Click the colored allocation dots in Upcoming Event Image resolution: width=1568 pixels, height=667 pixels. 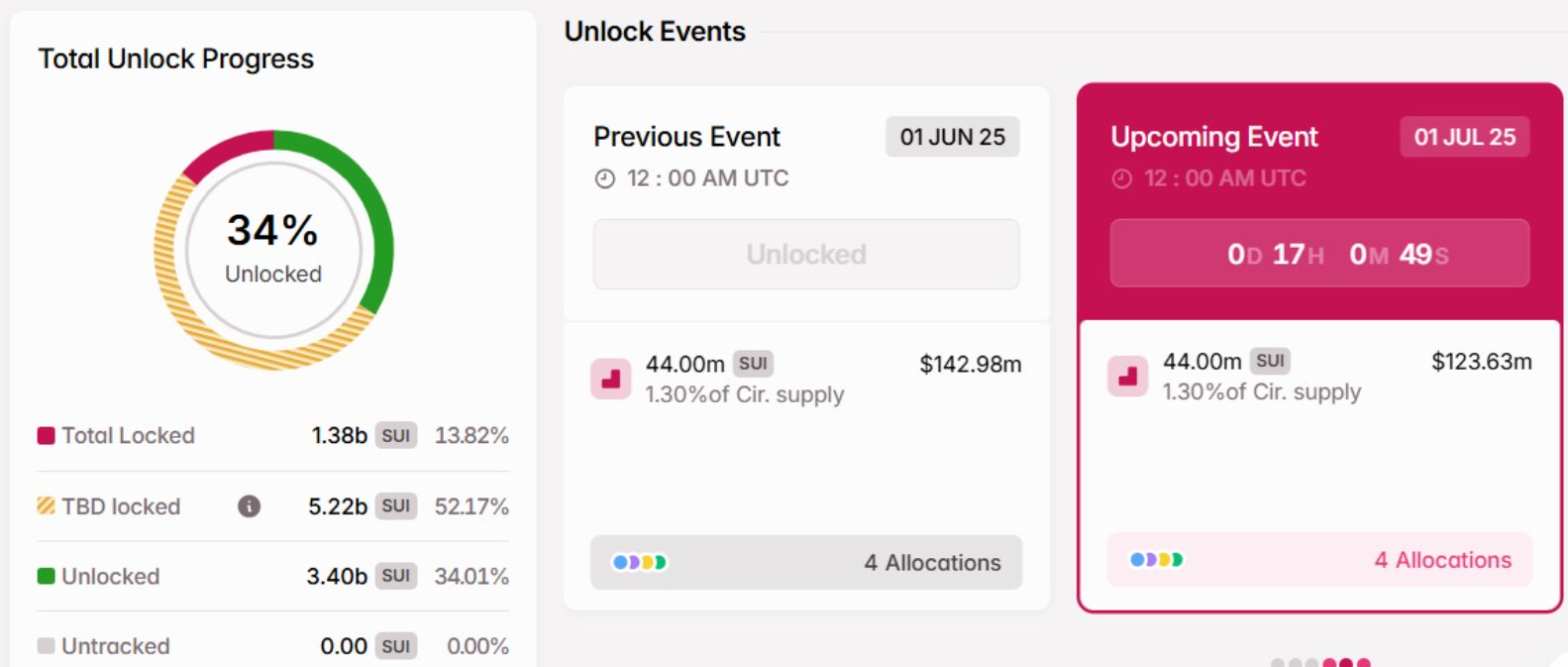(1157, 559)
